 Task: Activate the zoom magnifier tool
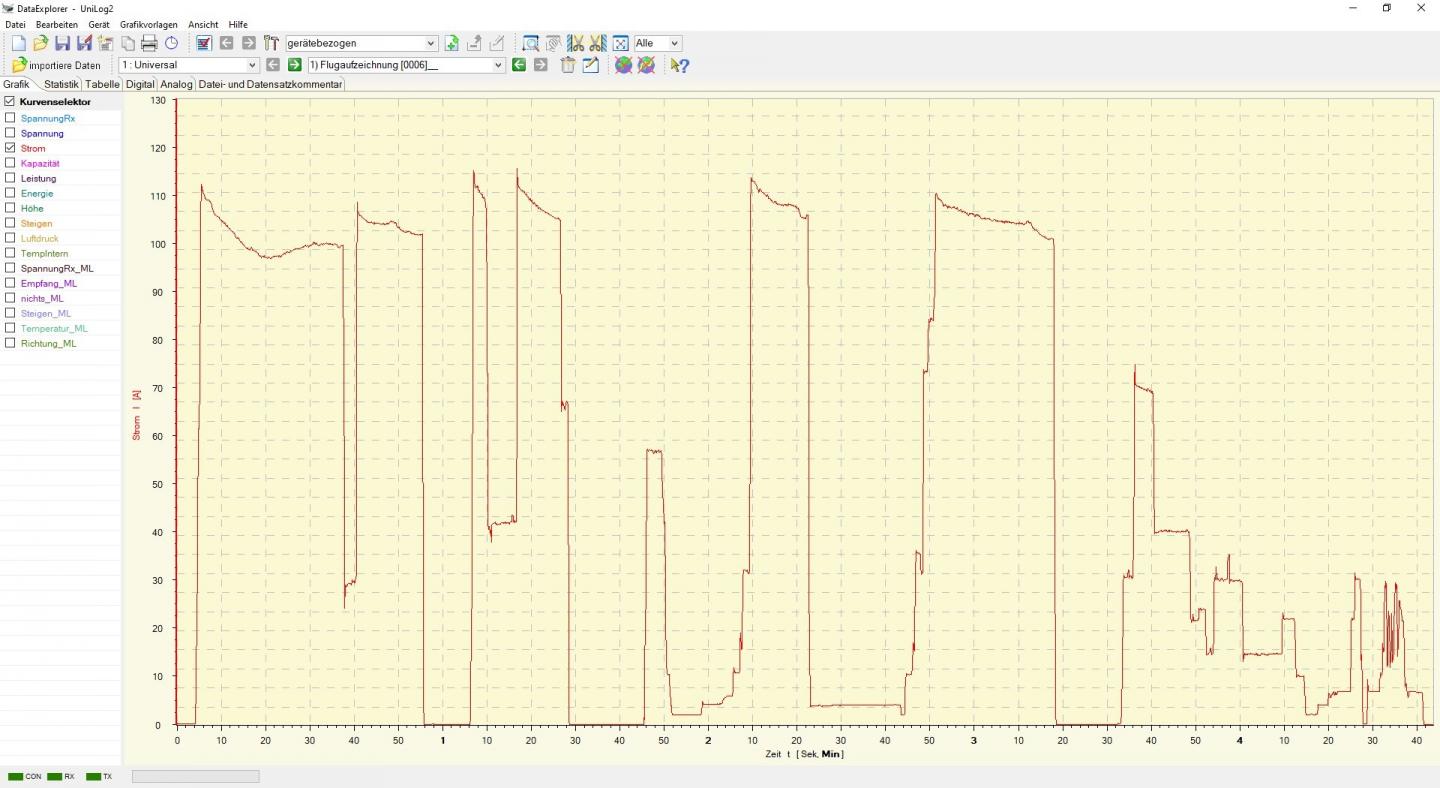pyautogui.click(x=531, y=43)
